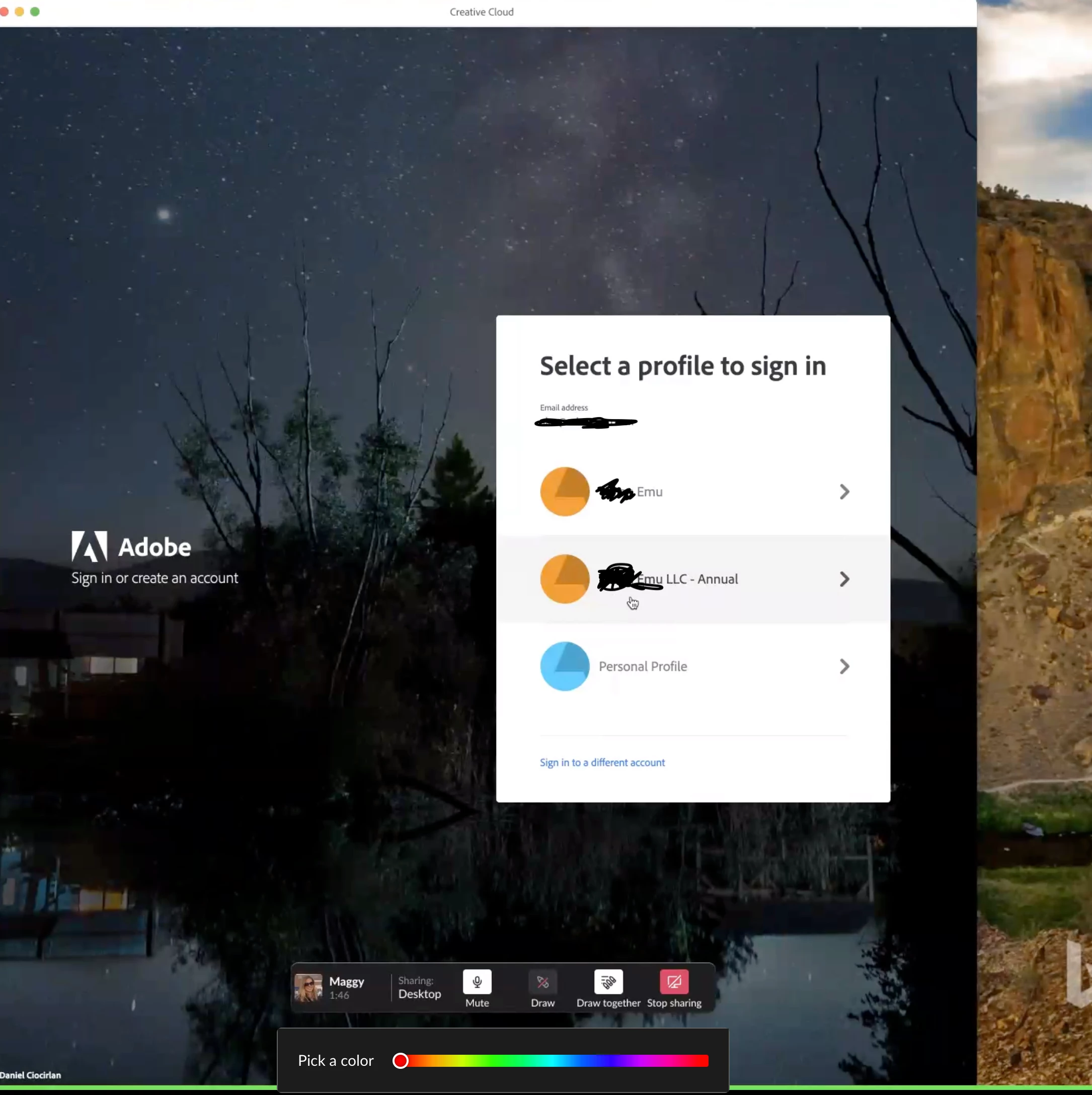The width and height of the screenshot is (1092, 1095).
Task: Open Sign in to a different account
Action: 602,762
